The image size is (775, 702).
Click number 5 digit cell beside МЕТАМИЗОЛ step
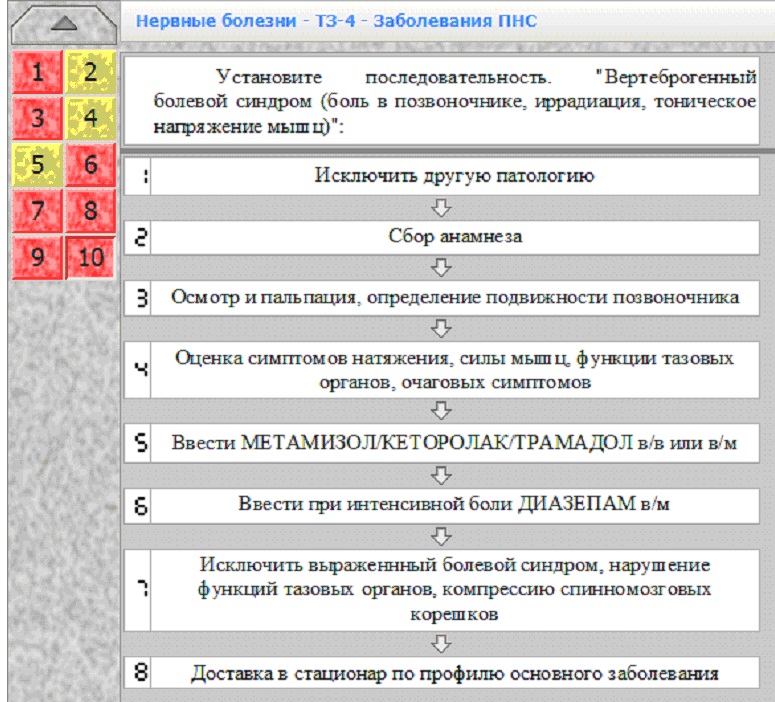[x=138, y=443]
